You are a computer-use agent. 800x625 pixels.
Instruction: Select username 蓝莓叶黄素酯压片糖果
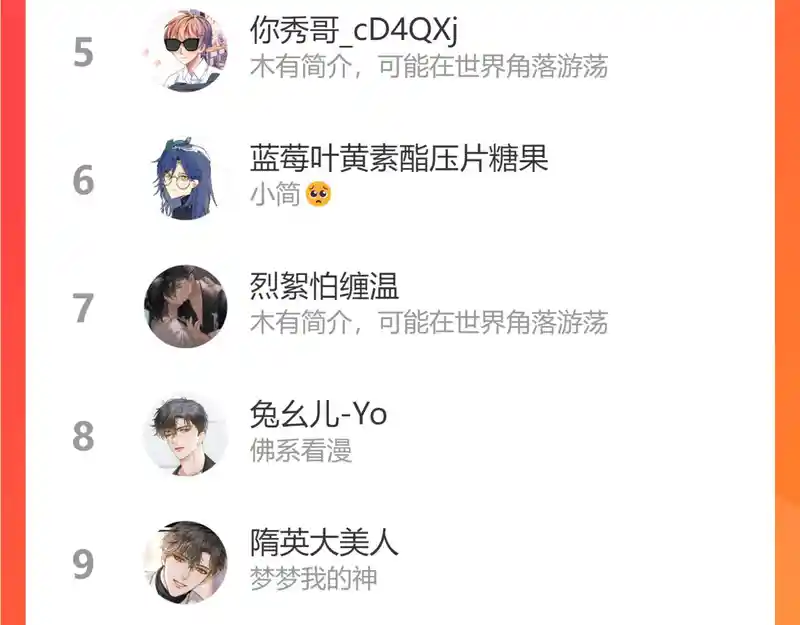coord(399,158)
